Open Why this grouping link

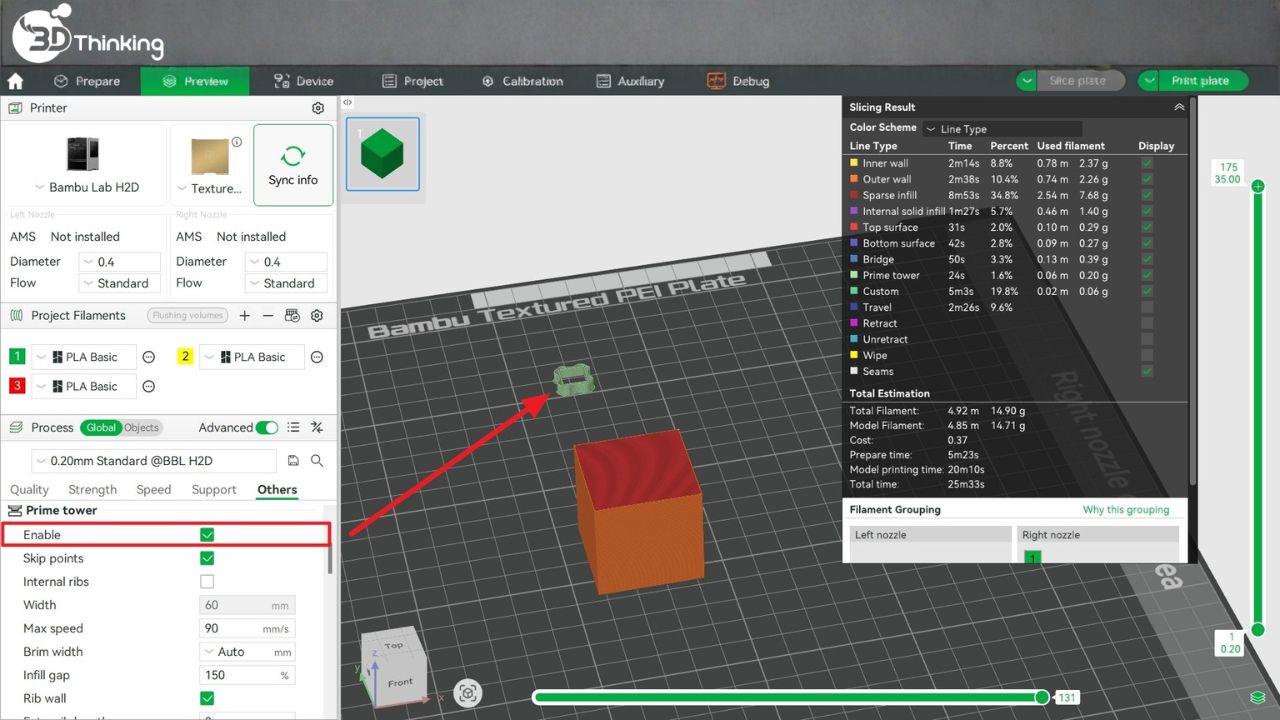click(1126, 510)
